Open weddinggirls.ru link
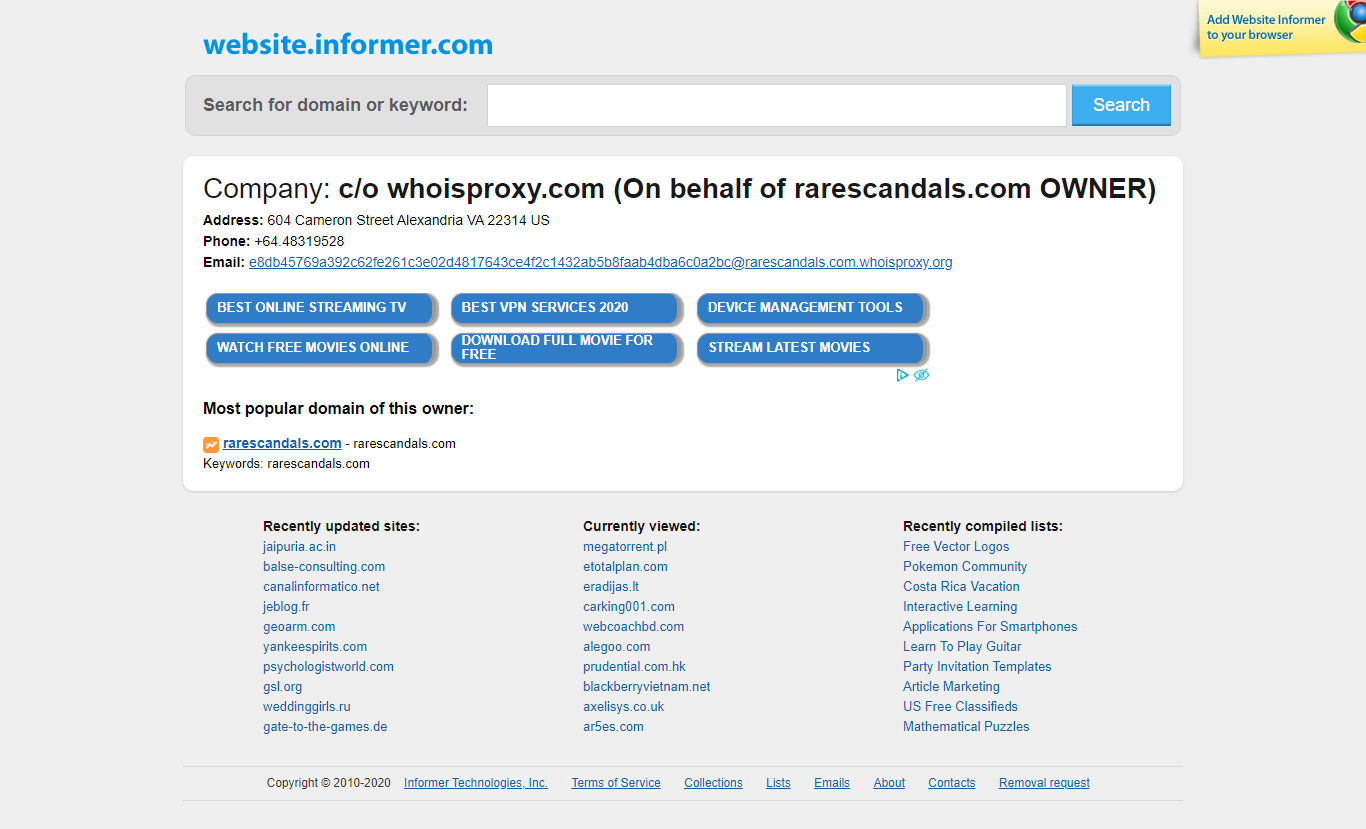 coord(307,707)
